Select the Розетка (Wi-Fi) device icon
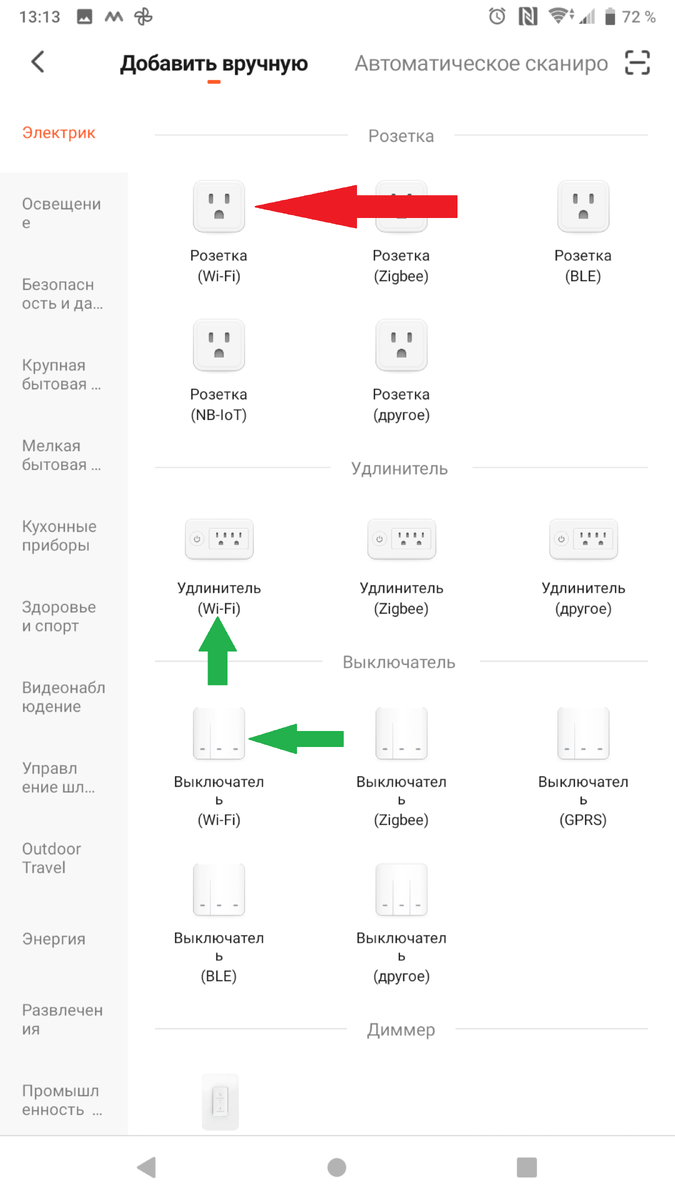 point(218,206)
